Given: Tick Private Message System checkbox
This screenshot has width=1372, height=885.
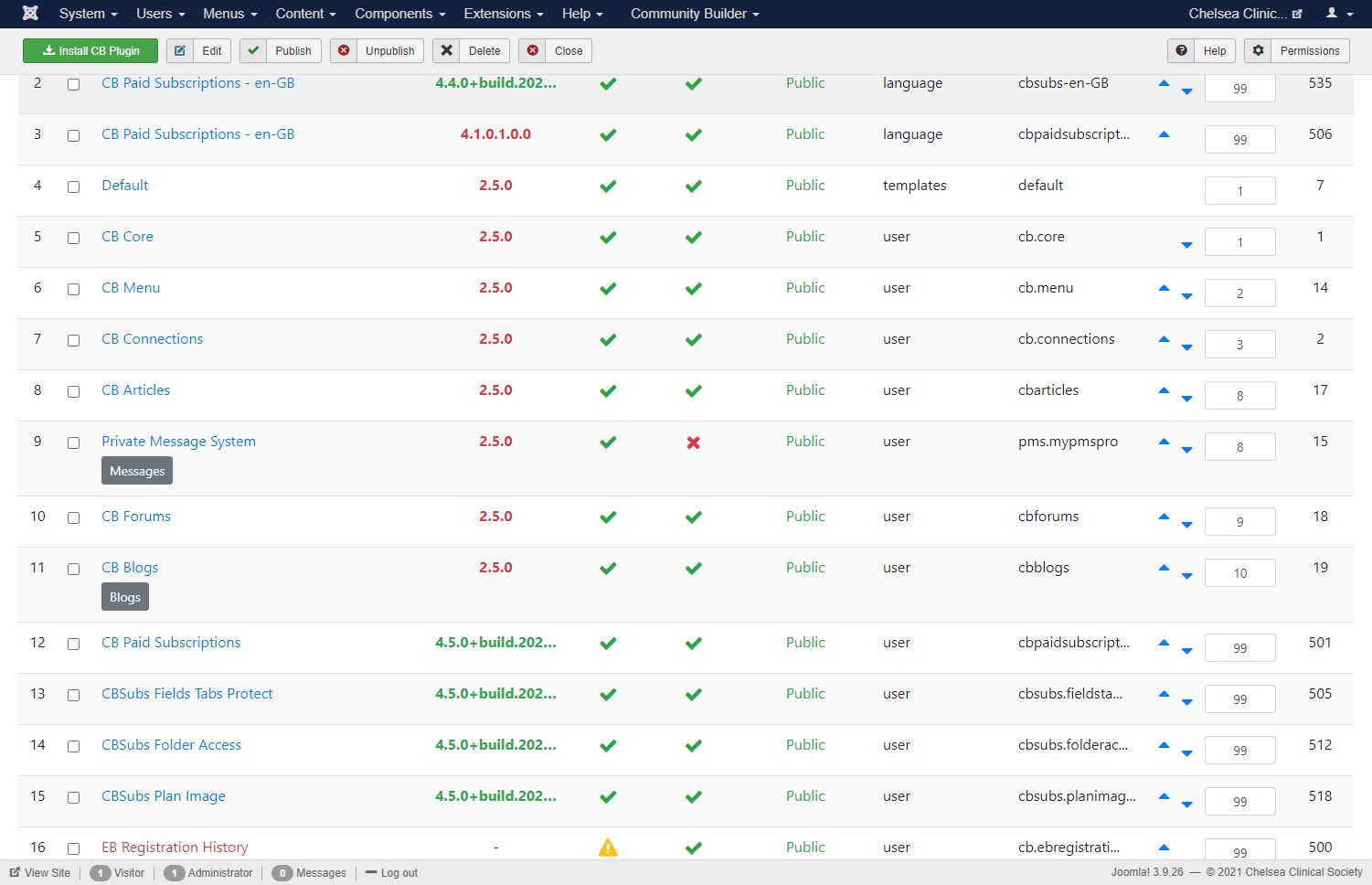Looking at the screenshot, I should click(73, 442).
